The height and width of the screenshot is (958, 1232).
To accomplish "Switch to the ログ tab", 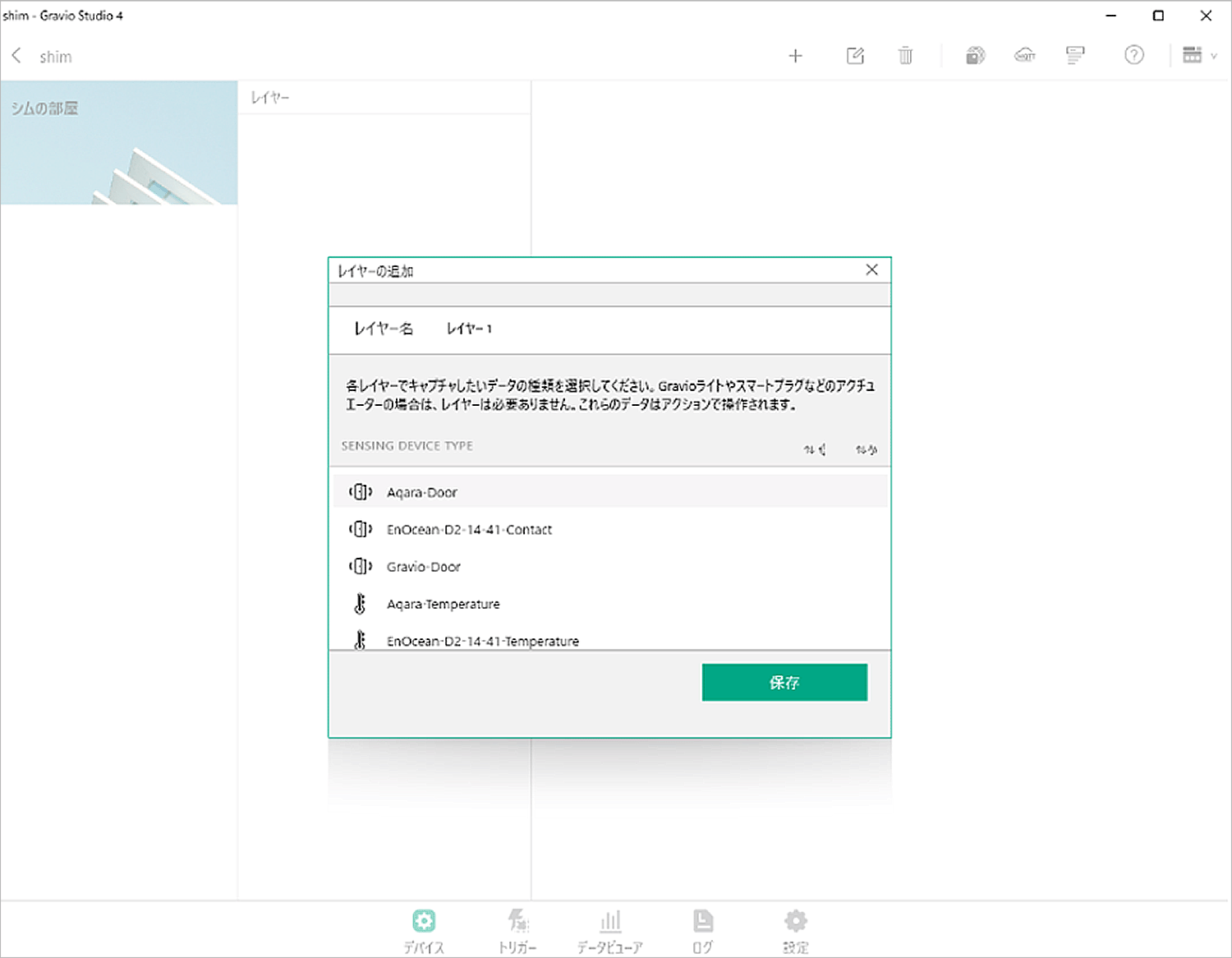I will [703, 932].
